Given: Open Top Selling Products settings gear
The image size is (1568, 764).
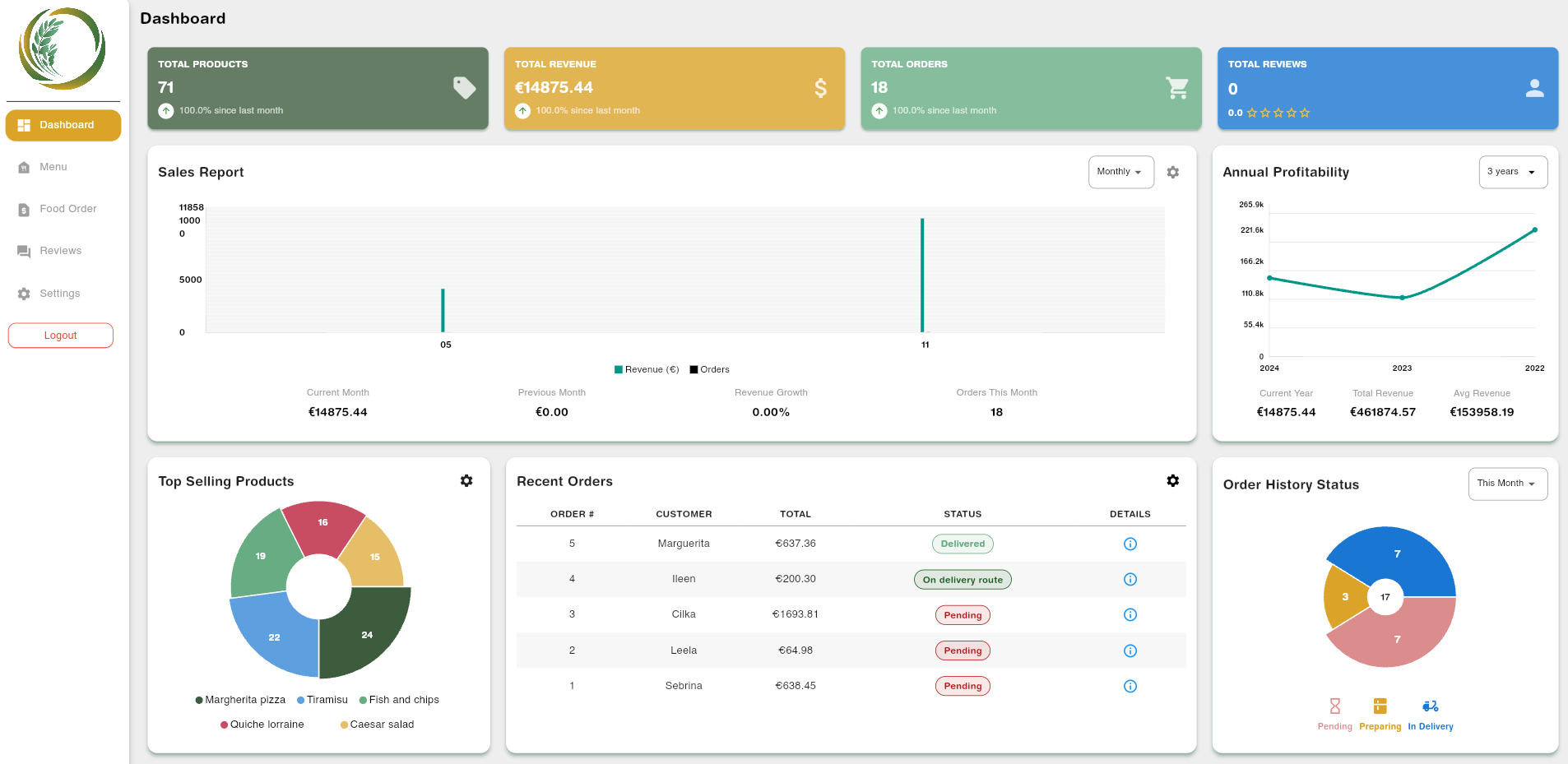Looking at the screenshot, I should coord(466,480).
